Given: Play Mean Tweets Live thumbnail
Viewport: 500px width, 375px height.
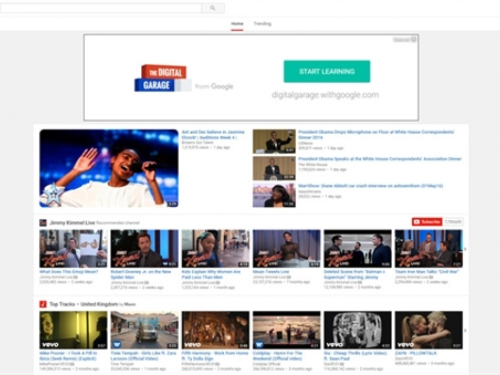Looking at the screenshot, I should (287, 249).
